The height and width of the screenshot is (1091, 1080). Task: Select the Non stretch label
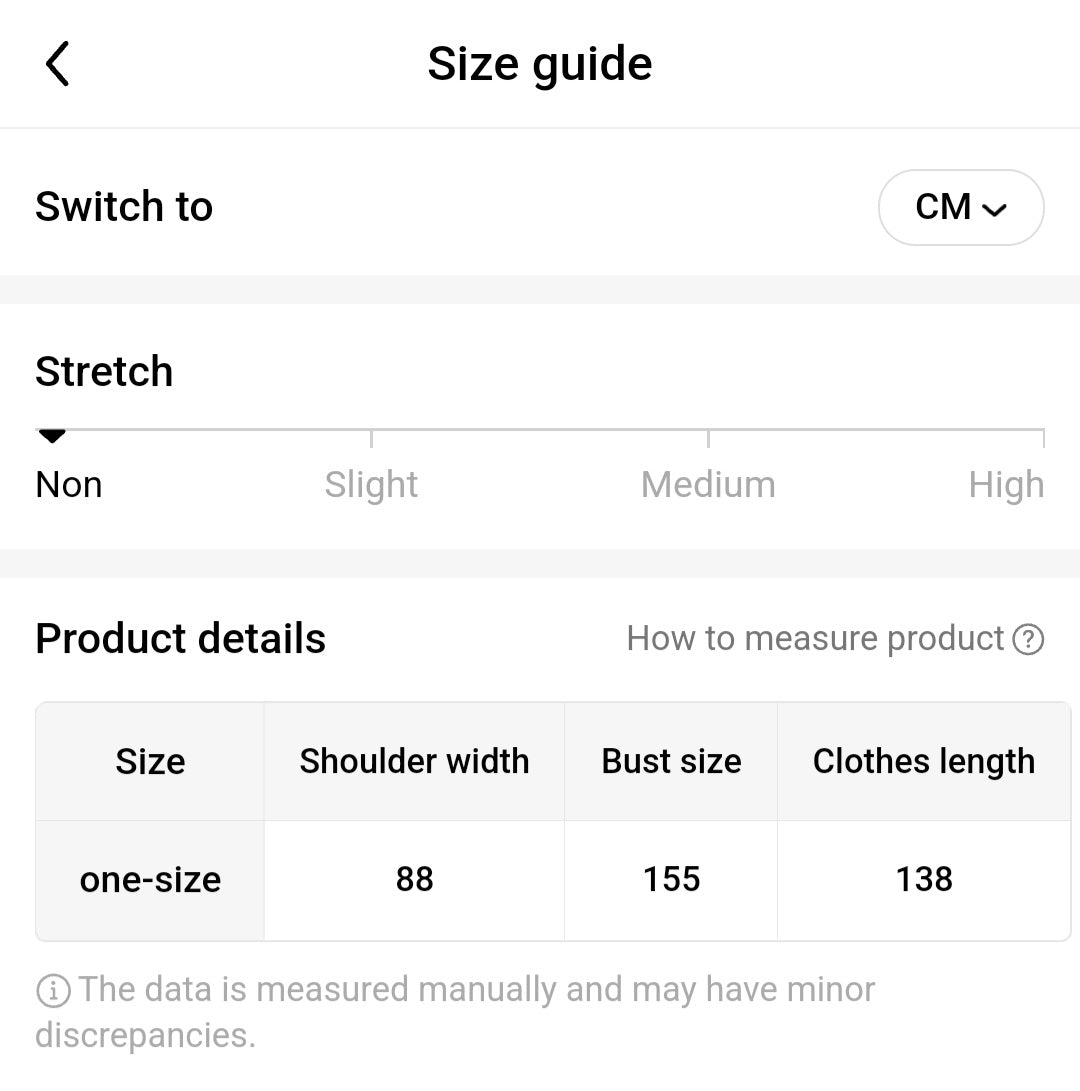pos(69,485)
